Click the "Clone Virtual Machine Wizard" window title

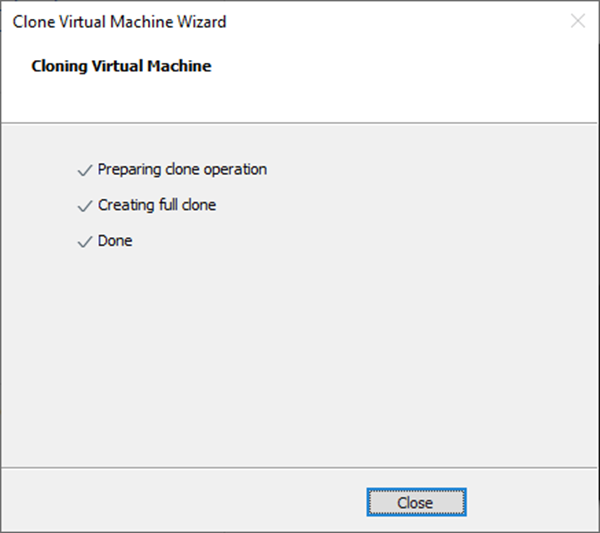point(119,21)
